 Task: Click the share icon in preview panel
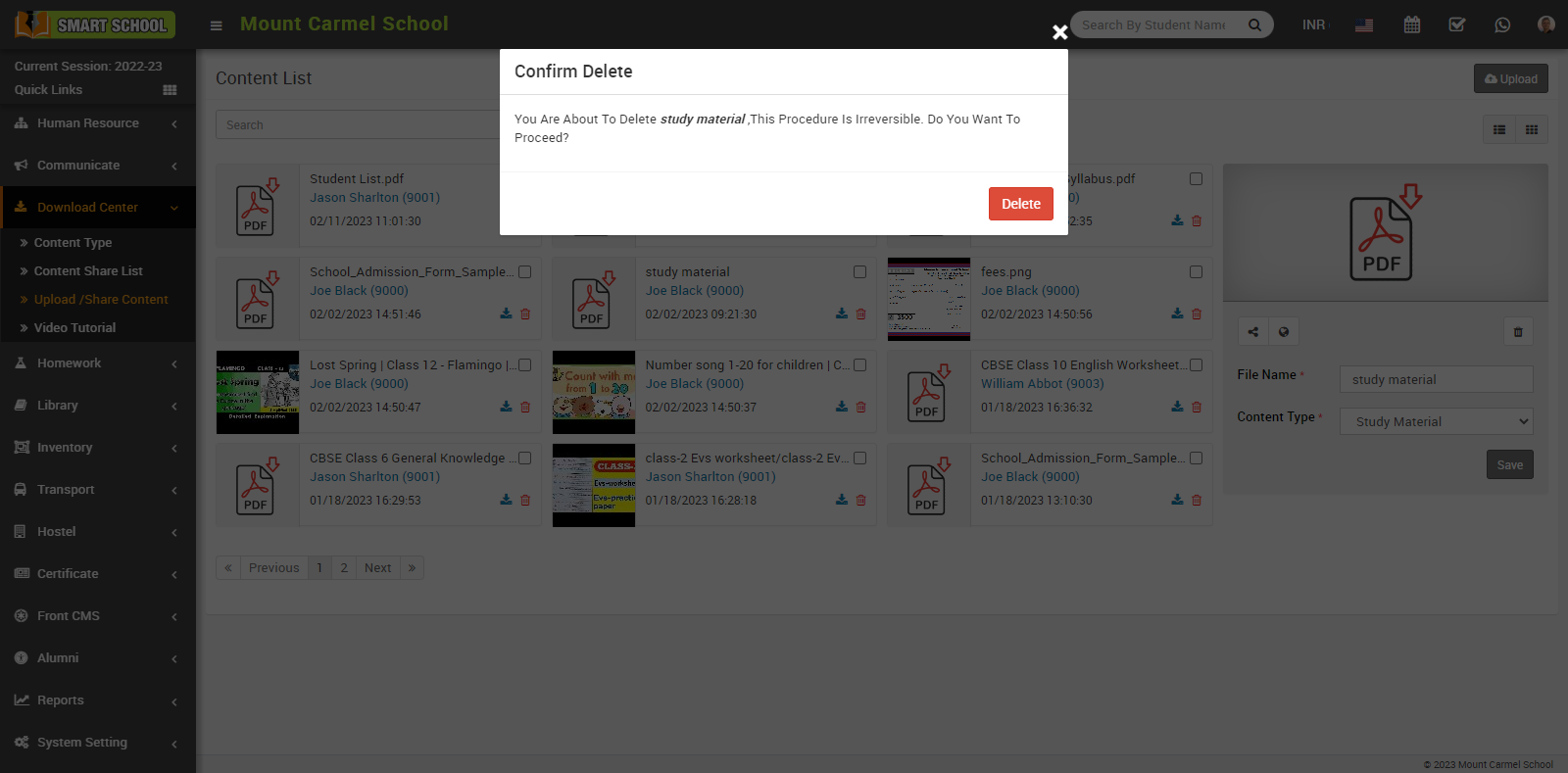tap(1252, 332)
